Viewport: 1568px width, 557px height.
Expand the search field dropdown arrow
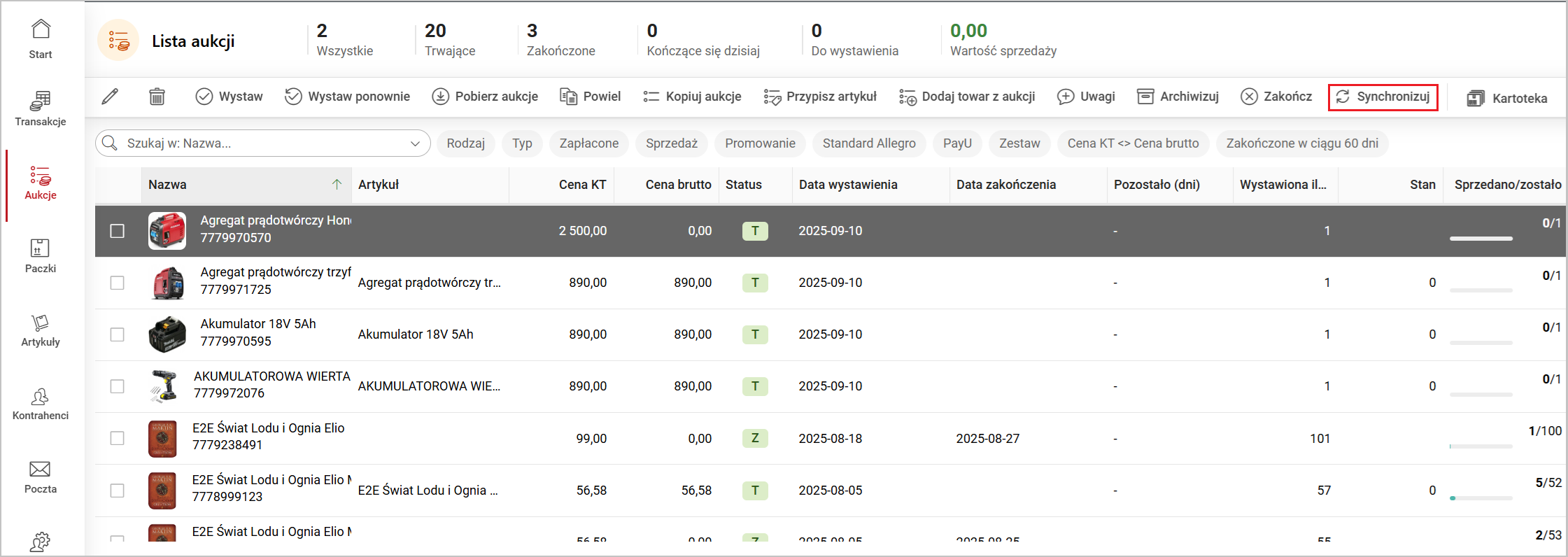(x=415, y=143)
